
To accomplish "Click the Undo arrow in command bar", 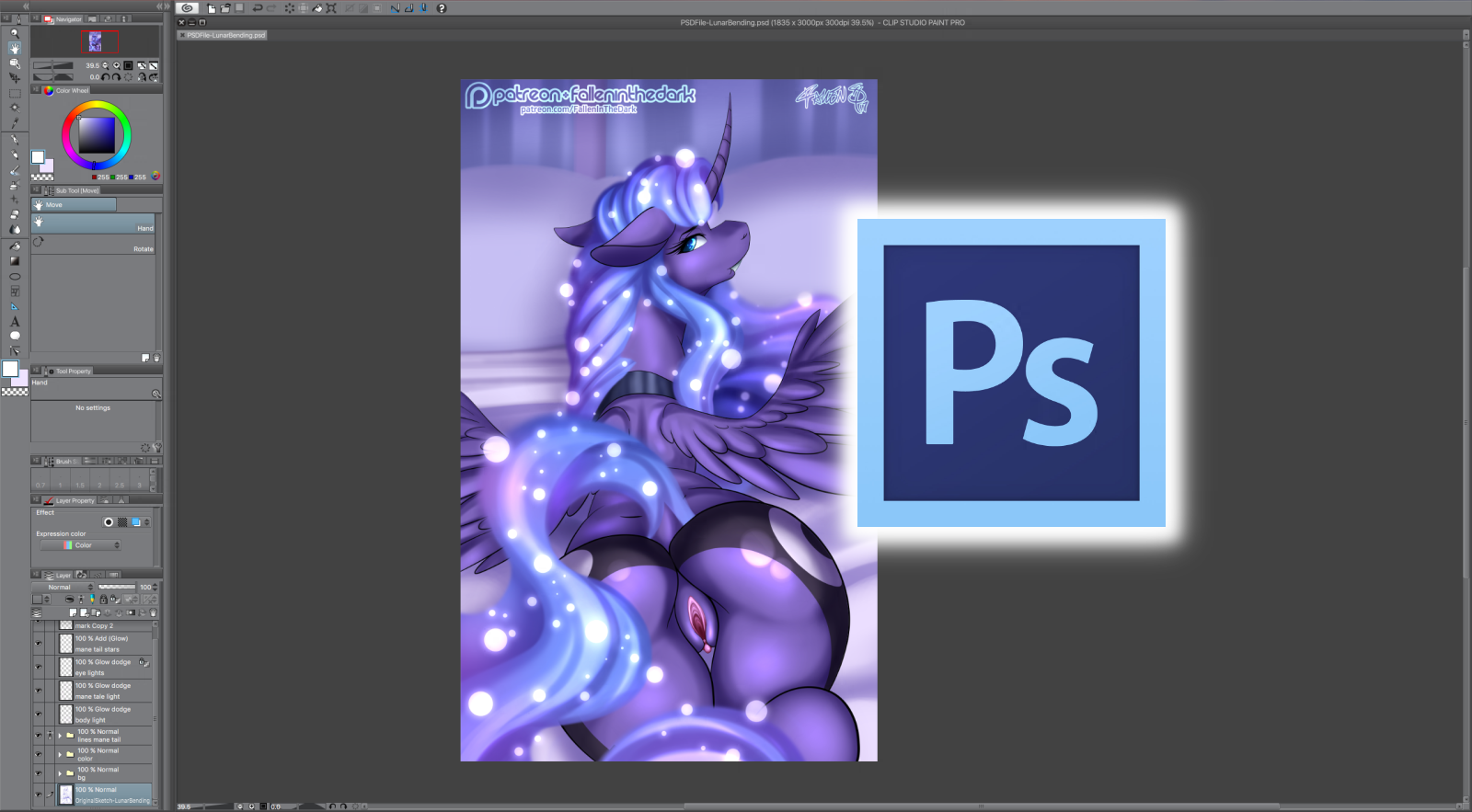I will coord(258,8).
